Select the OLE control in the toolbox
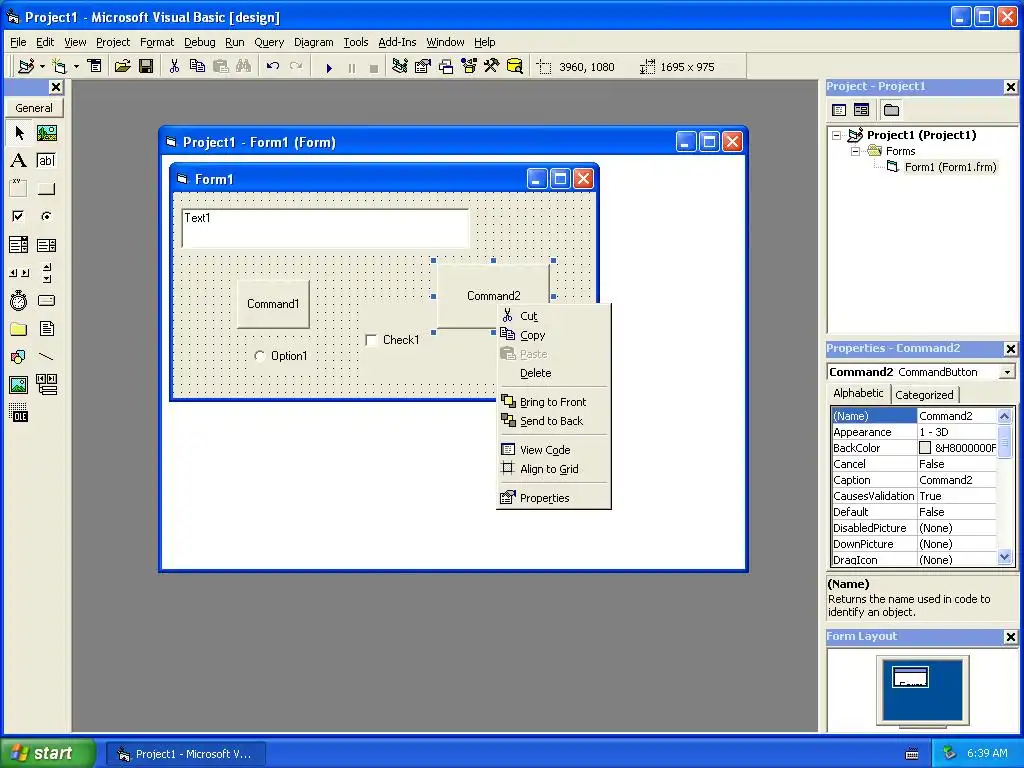This screenshot has width=1024, height=768. click(19, 413)
